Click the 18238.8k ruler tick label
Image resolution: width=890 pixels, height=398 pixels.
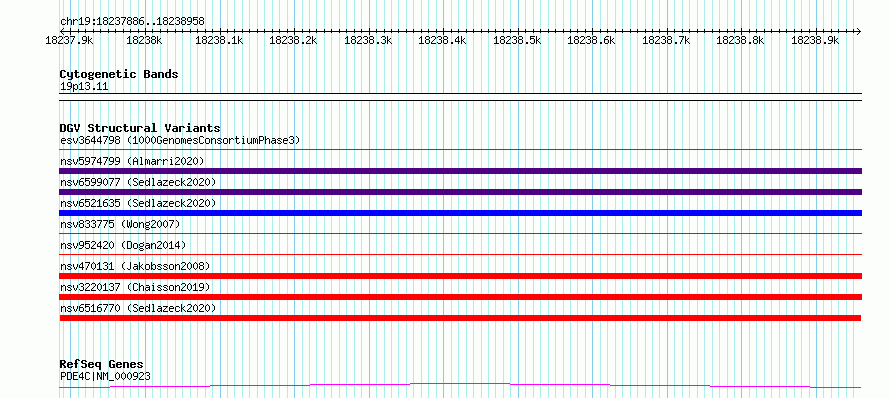(741, 40)
